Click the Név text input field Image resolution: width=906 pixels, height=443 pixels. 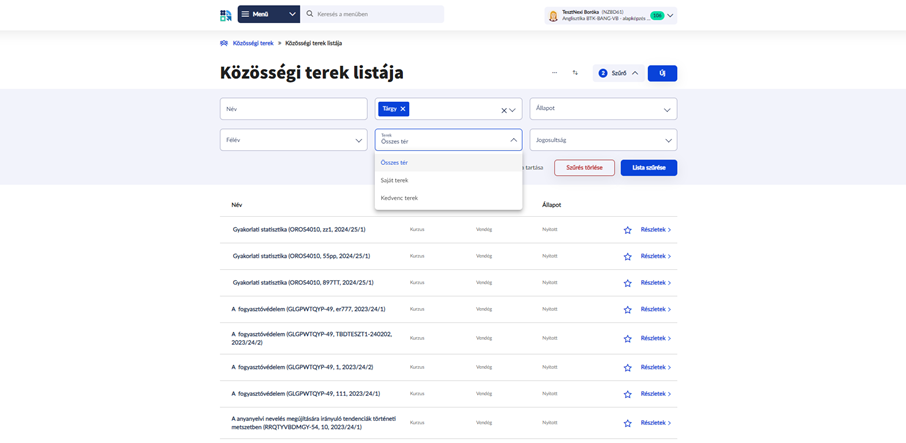293,109
